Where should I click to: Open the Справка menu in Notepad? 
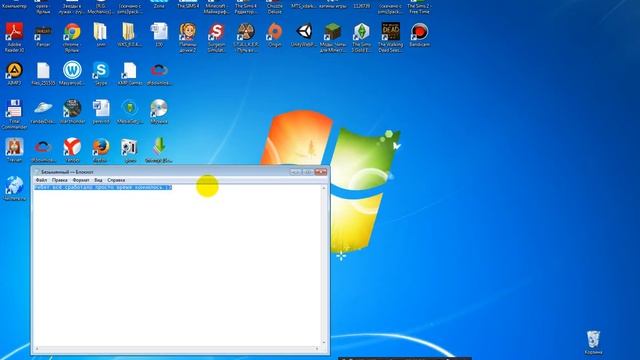coord(116,180)
